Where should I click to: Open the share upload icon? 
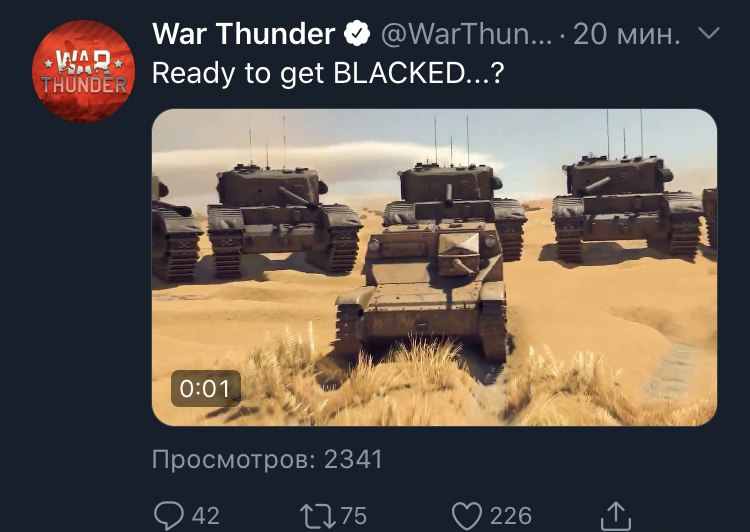pyautogui.click(x=616, y=516)
